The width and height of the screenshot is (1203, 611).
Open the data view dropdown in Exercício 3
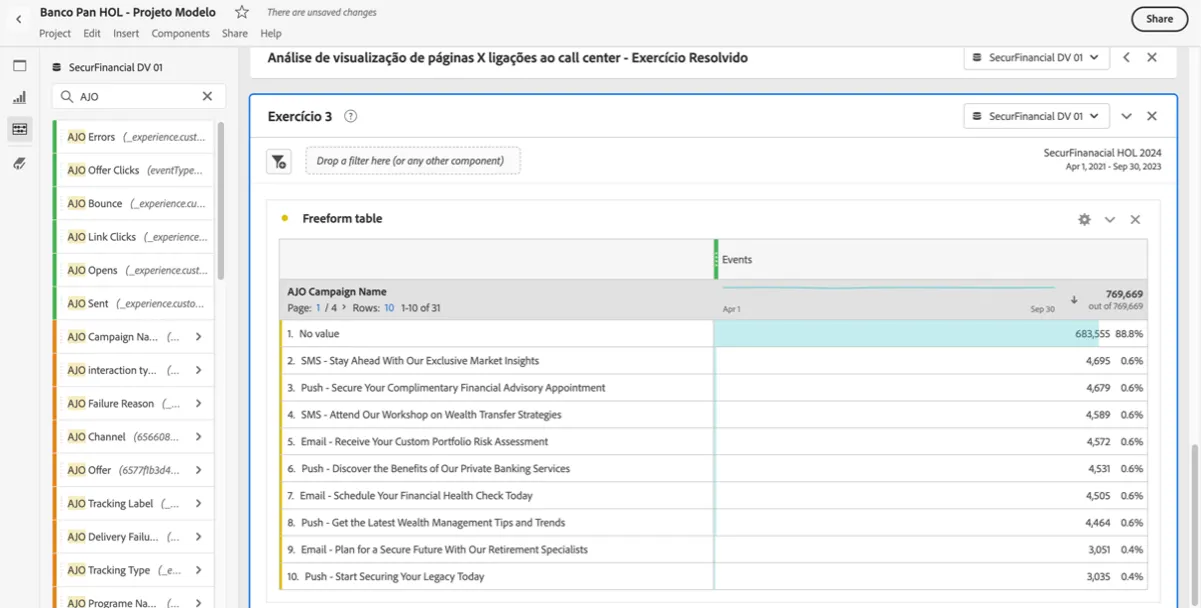[x=1036, y=116]
